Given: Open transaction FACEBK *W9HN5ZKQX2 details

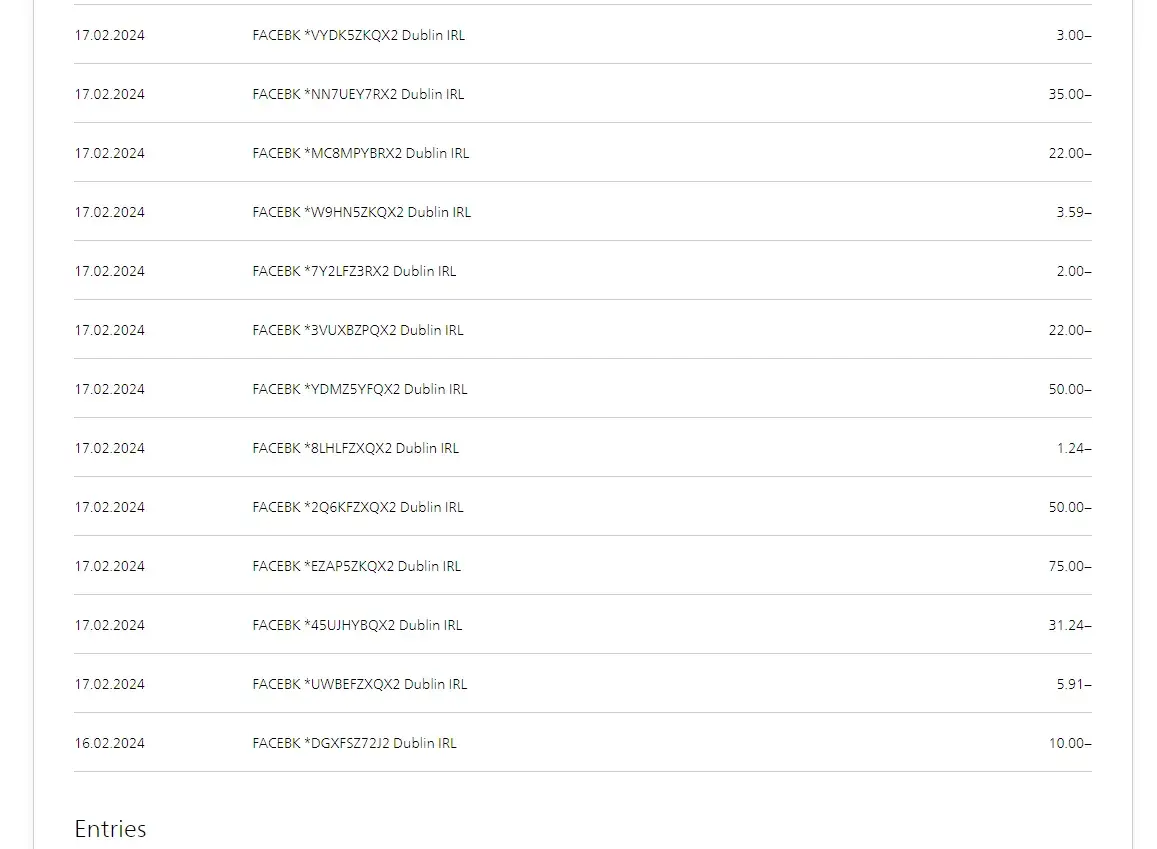Looking at the screenshot, I should (361, 212).
